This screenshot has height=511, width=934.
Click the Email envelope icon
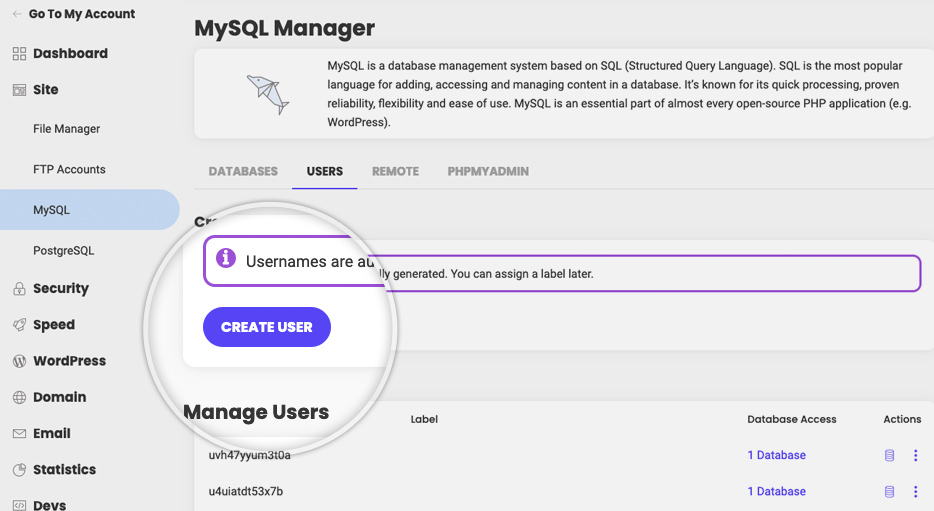pos(19,434)
